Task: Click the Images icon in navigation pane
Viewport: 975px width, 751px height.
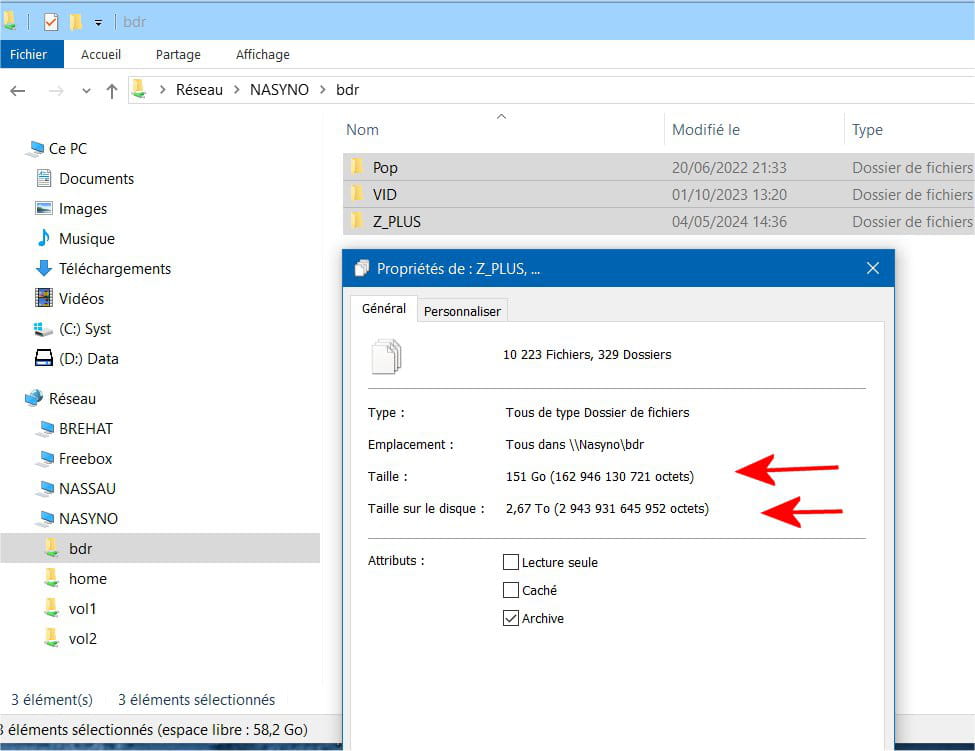Action: pyautogui.click(x=44, y=208)
